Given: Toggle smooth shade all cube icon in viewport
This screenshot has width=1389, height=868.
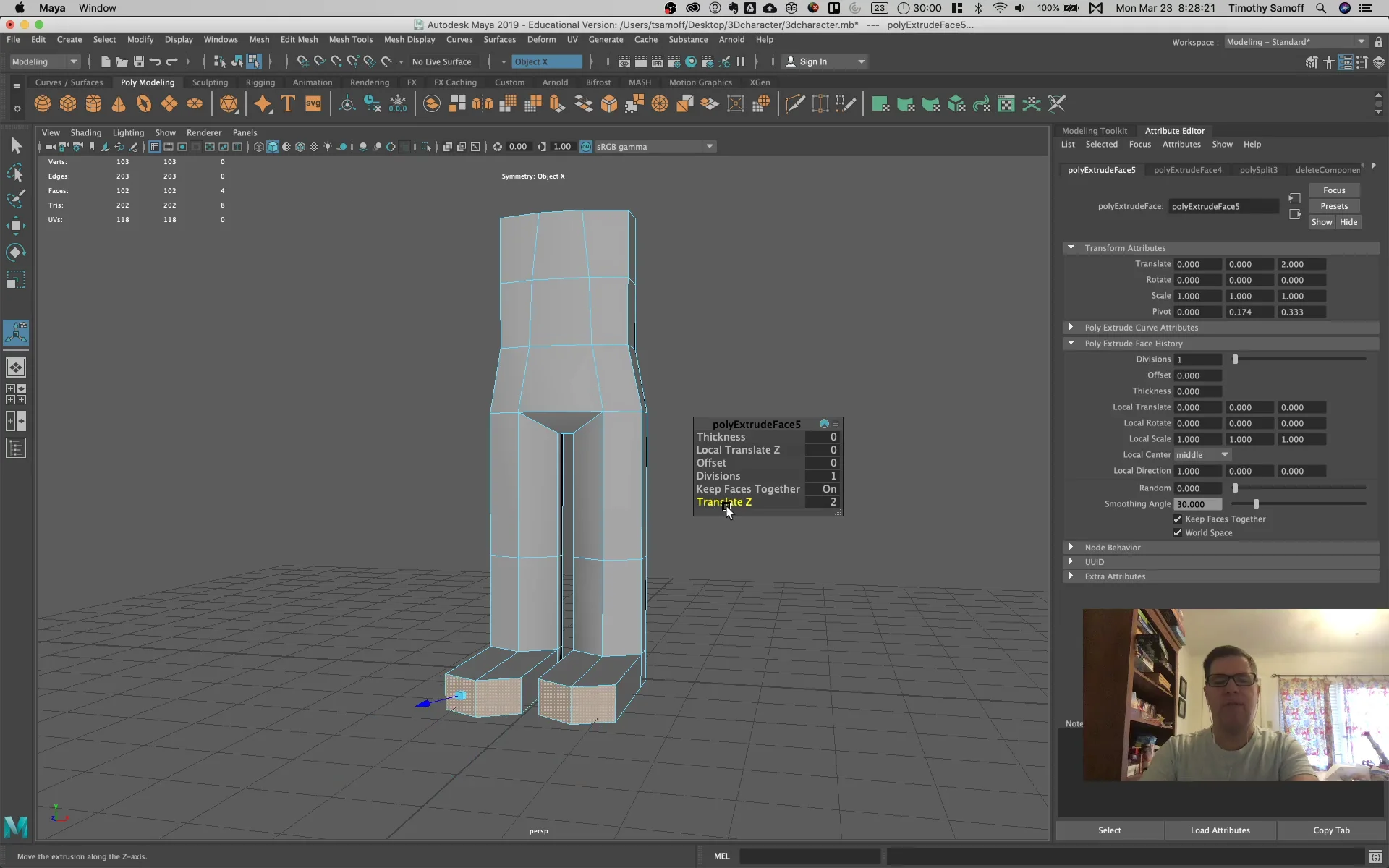Looking at the screenshot, I should tap(273, 147).
